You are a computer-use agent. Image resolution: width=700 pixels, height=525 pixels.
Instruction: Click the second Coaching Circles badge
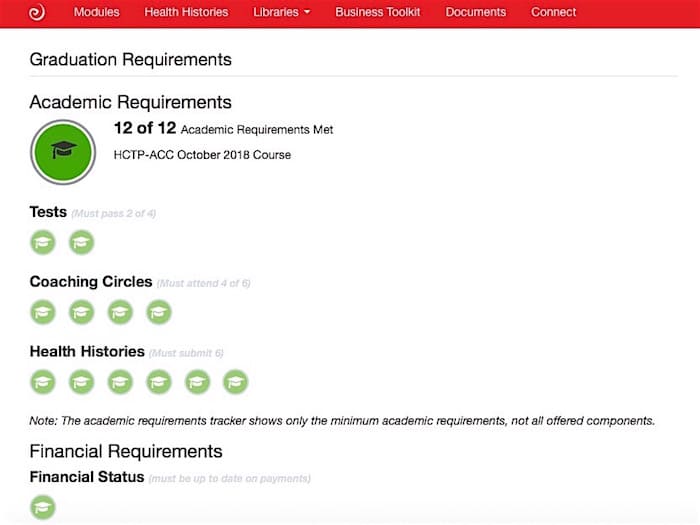click(81, 312)
